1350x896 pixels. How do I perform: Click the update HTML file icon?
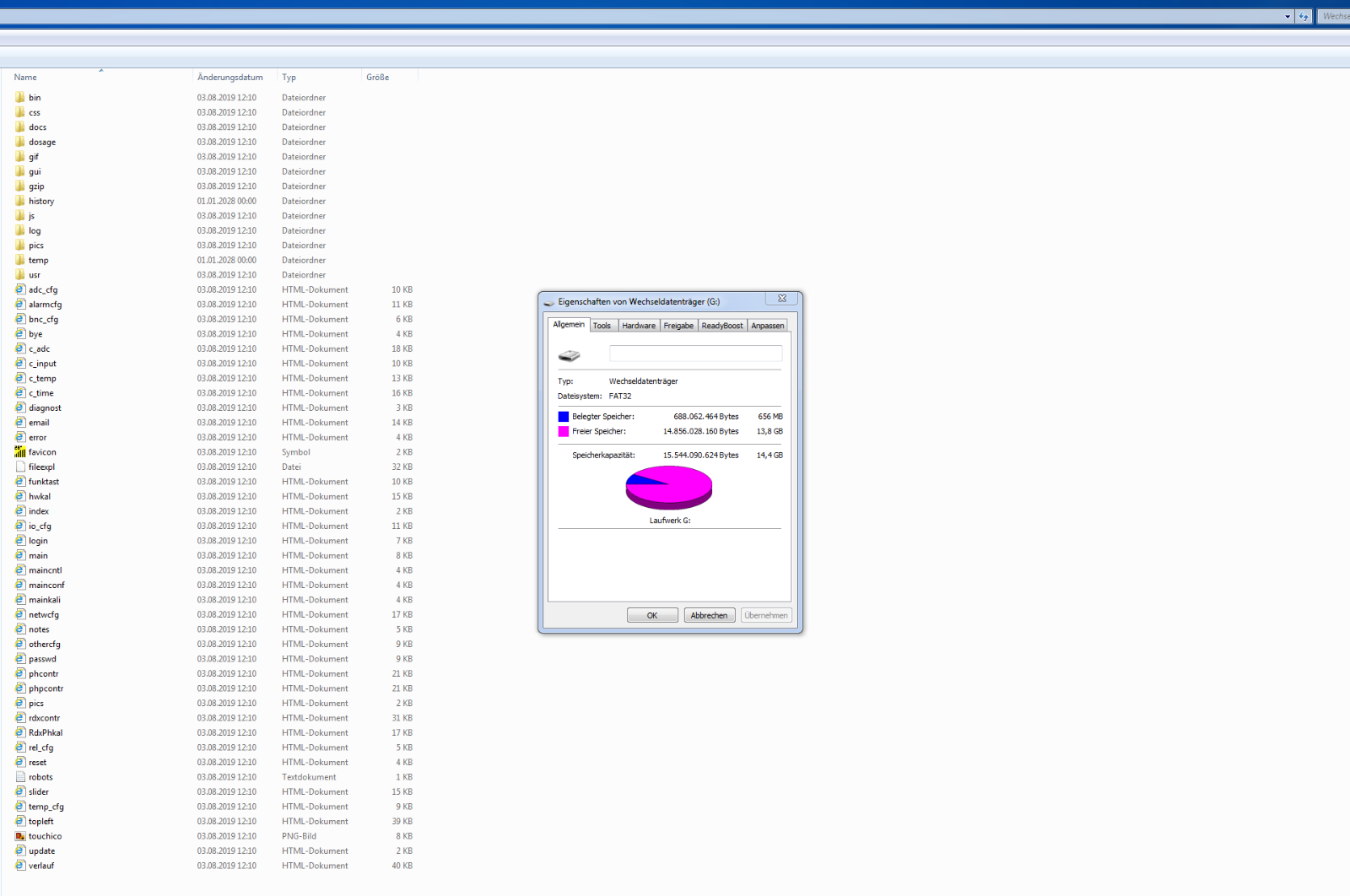coord(20,850)
